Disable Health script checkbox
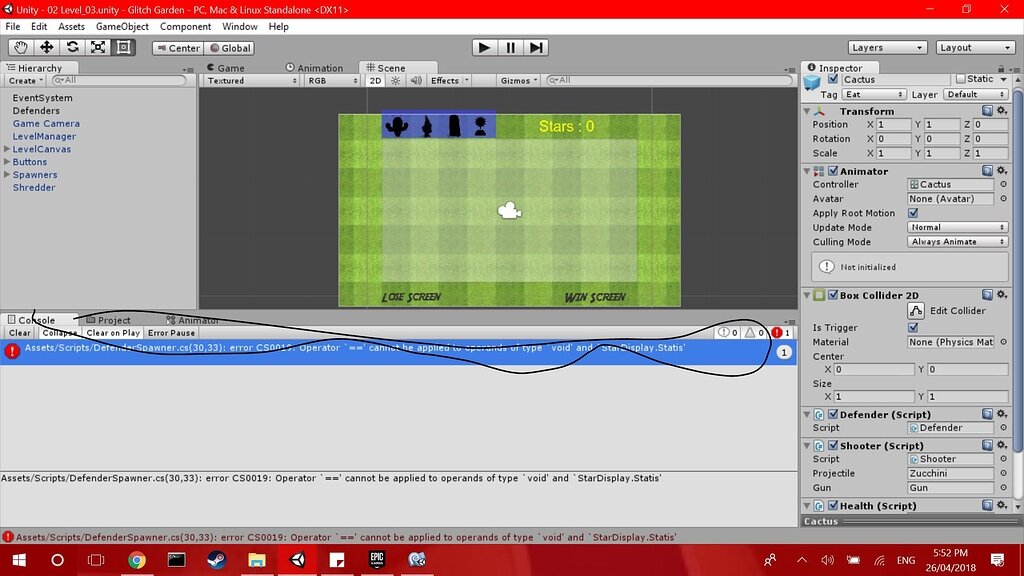The width and height of the screenshot is (1024, 576). pos(833,505)
